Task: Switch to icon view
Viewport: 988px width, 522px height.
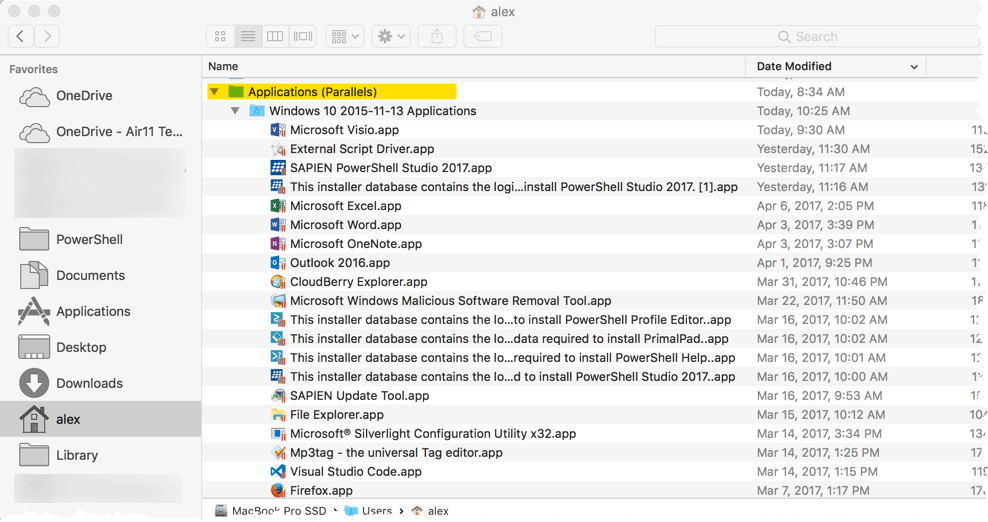Action: tap(220, 37)
